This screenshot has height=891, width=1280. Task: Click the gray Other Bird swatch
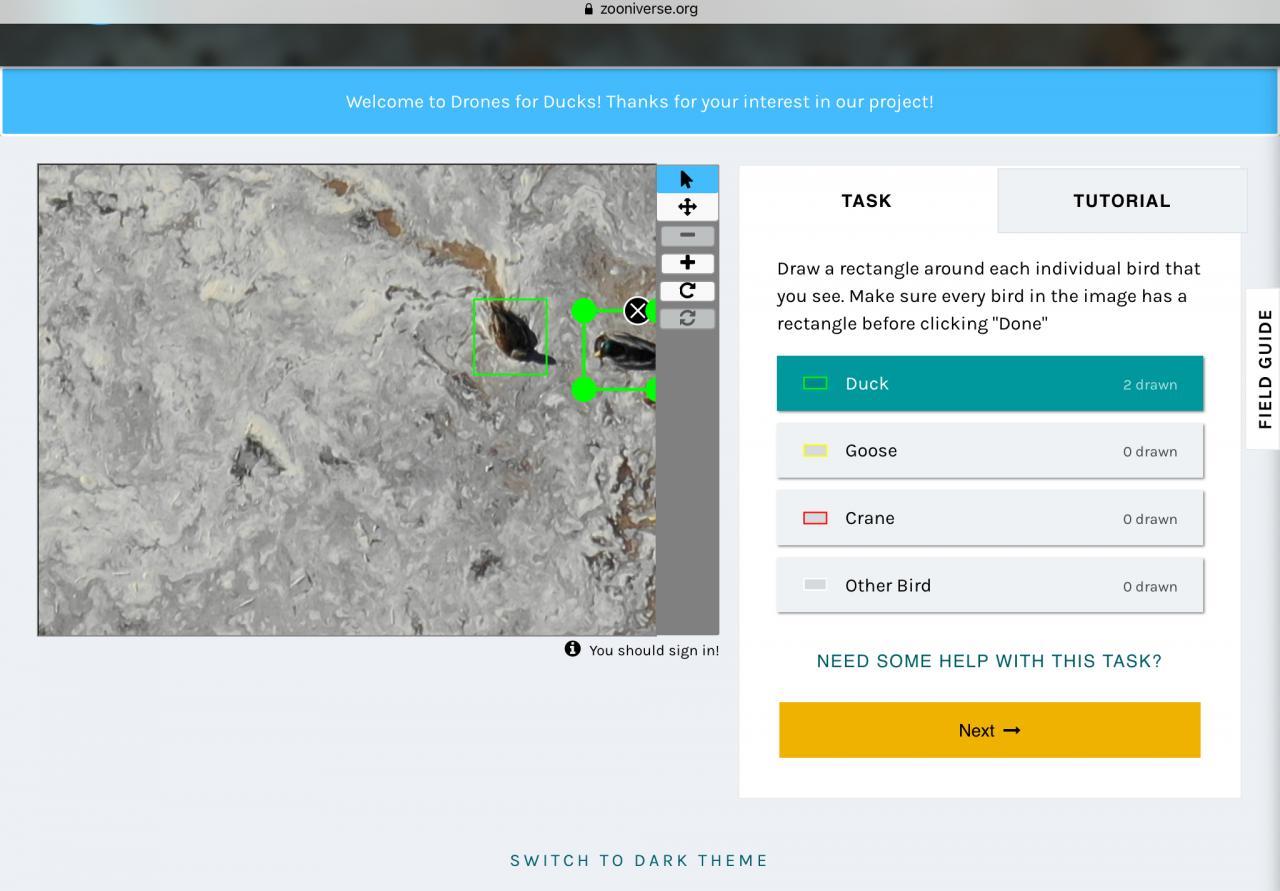pyautogui.click(x=815, y=585)
